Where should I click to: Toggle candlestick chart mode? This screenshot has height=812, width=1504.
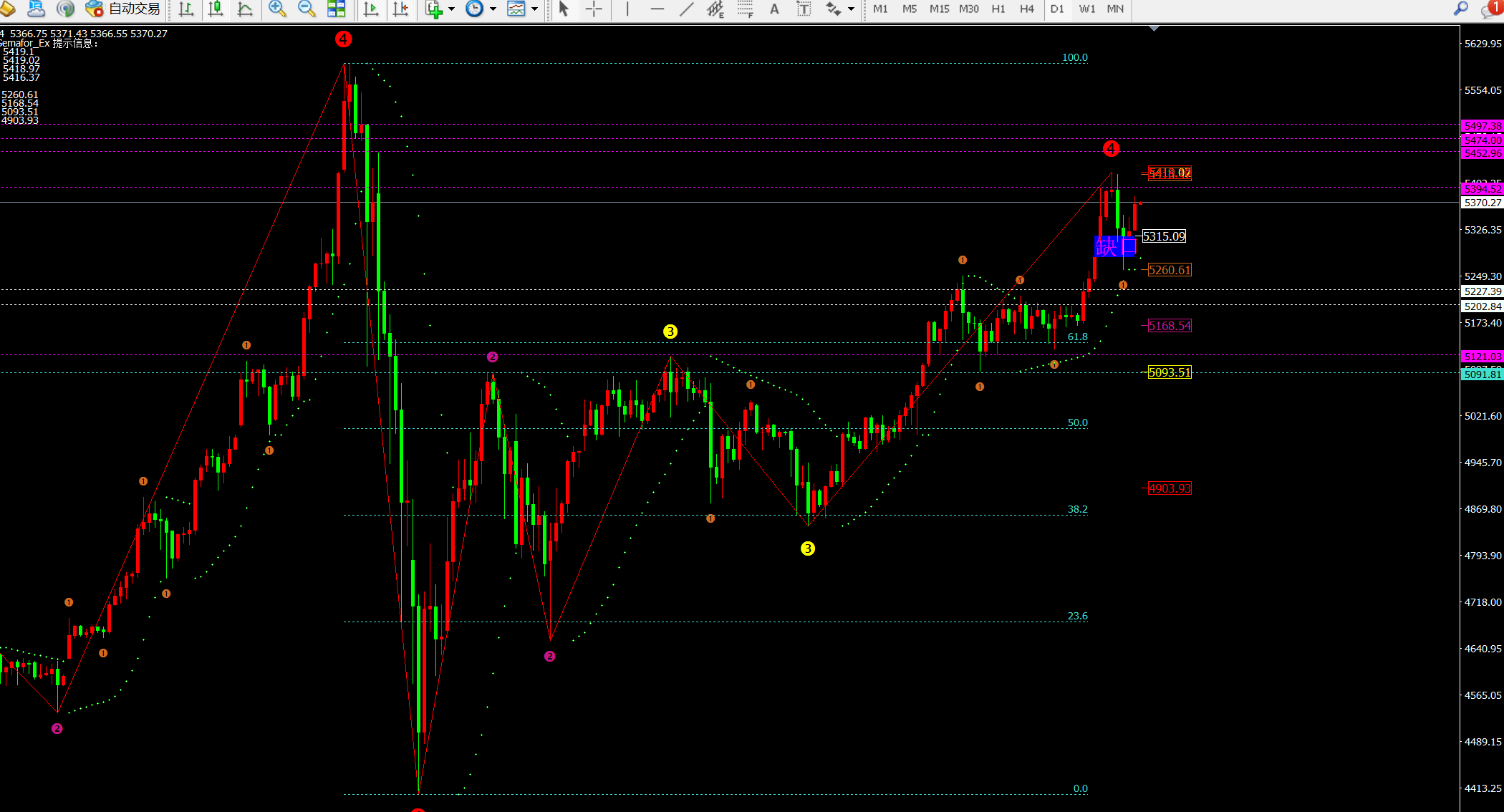215,9
